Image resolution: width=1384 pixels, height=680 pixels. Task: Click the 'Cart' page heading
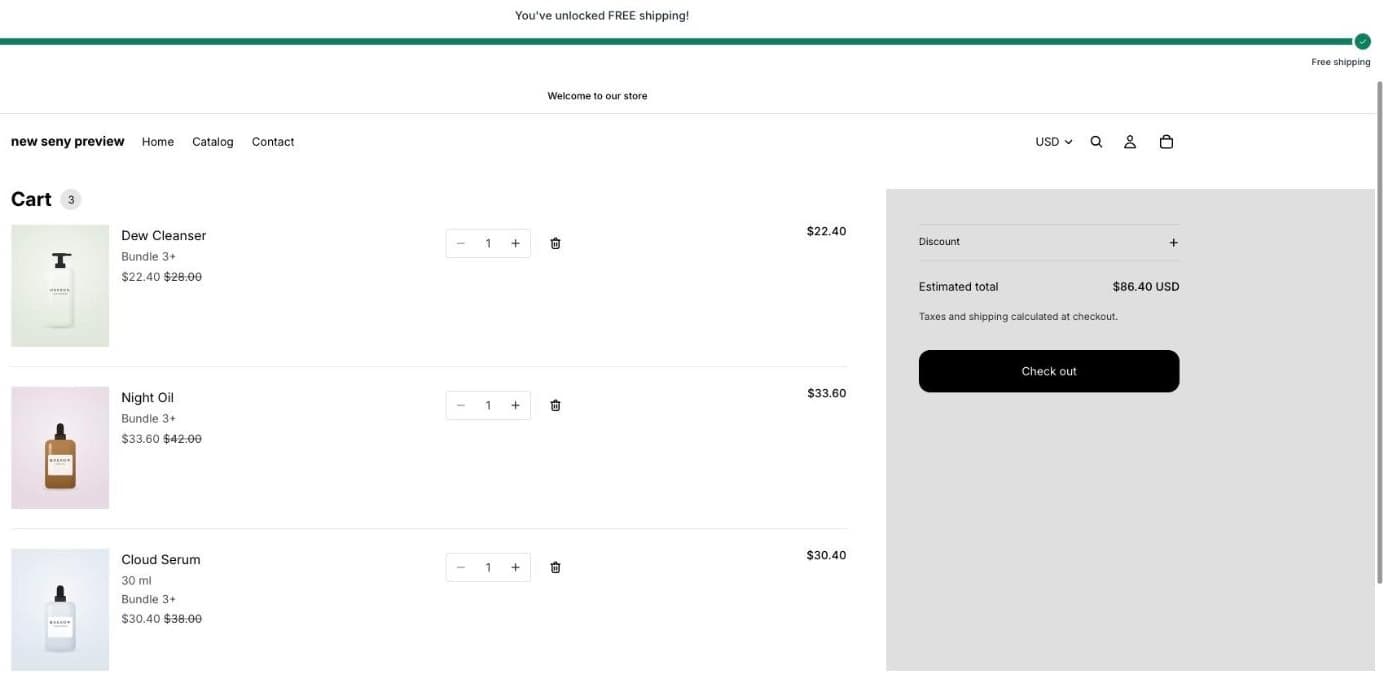coord(31,199)
